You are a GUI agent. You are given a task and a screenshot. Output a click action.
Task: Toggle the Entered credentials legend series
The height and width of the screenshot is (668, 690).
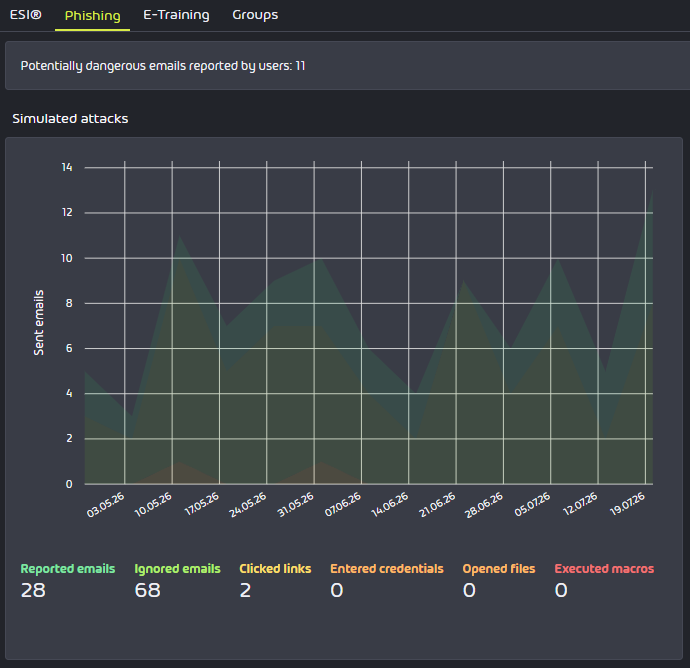coord(387,569)
